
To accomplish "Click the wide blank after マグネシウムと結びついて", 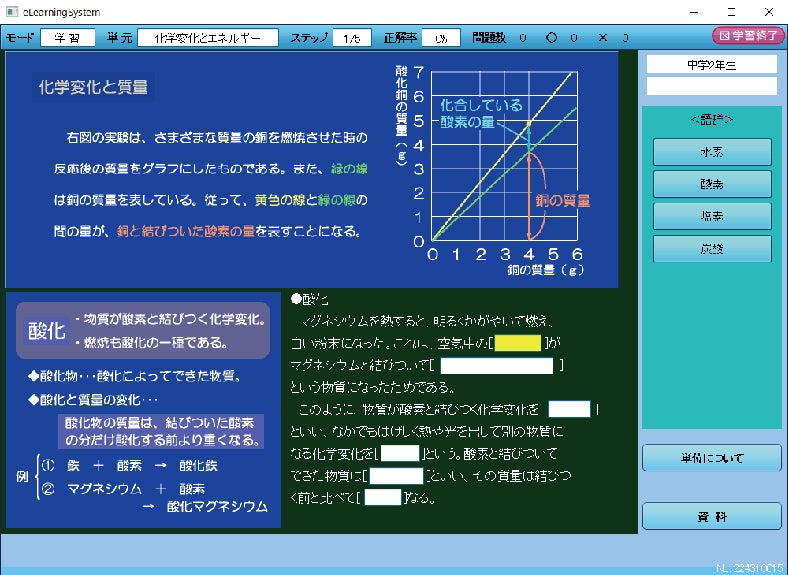I will [x=497, y=366].
